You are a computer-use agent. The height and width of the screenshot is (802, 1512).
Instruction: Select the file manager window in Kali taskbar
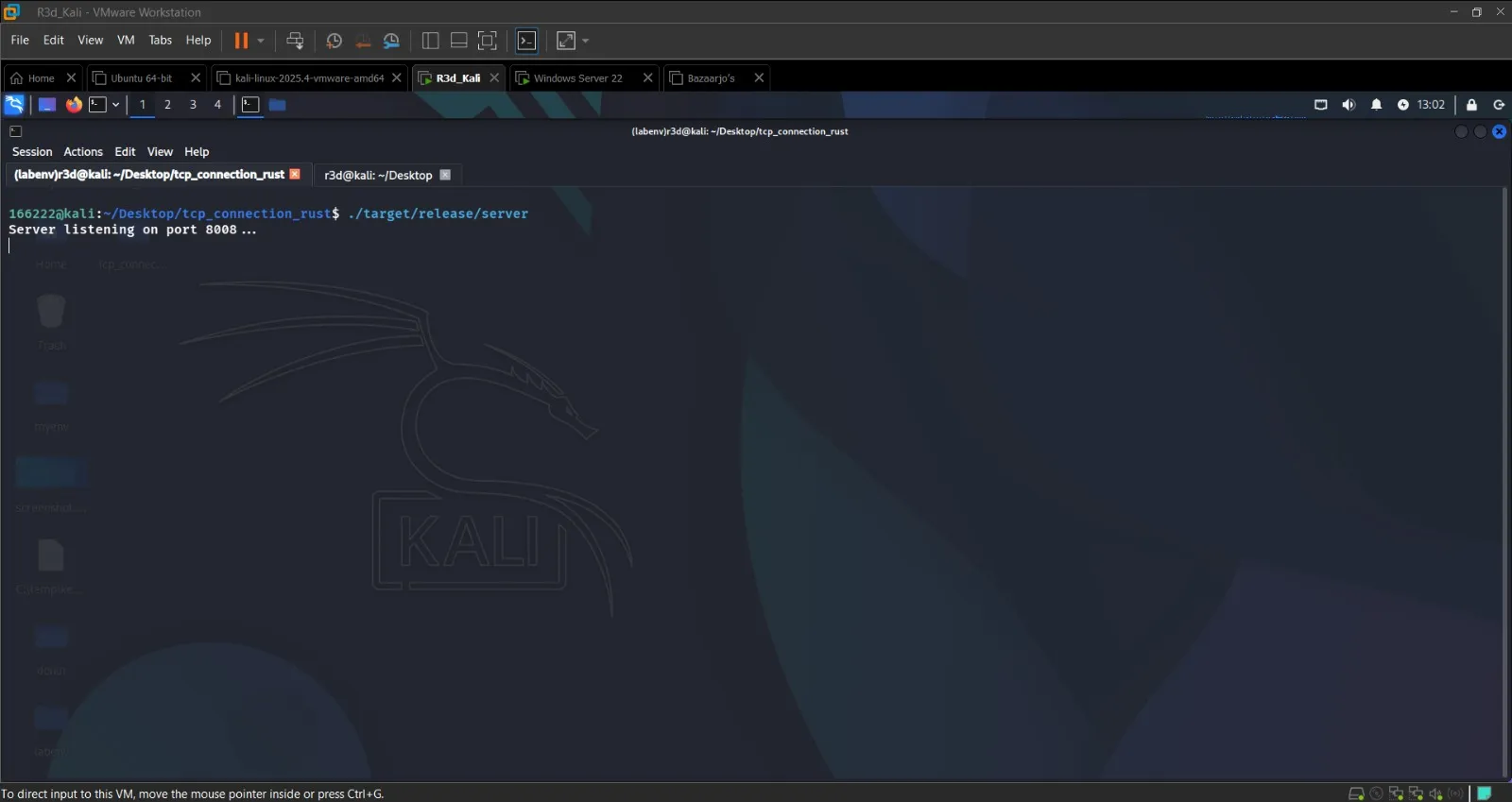pos(277,105)
